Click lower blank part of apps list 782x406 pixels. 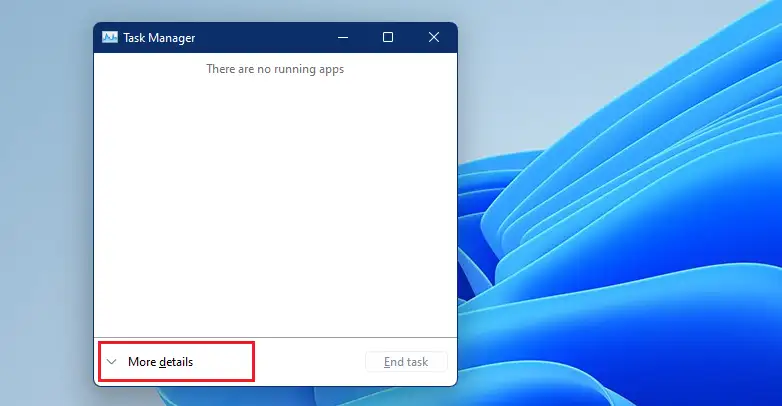(x=275, y=299)
